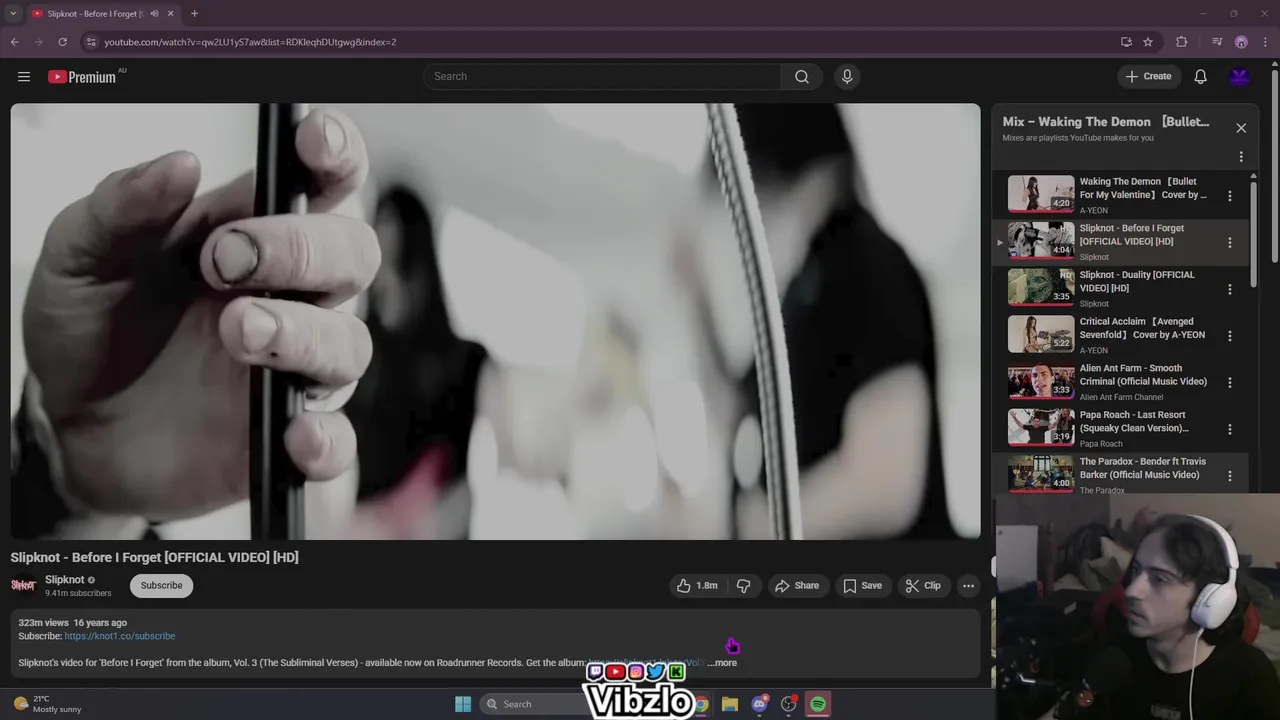Open Spotify from the taskbar
The width and height of the screenshot is (1280, 720).
(x=818, y=704)
